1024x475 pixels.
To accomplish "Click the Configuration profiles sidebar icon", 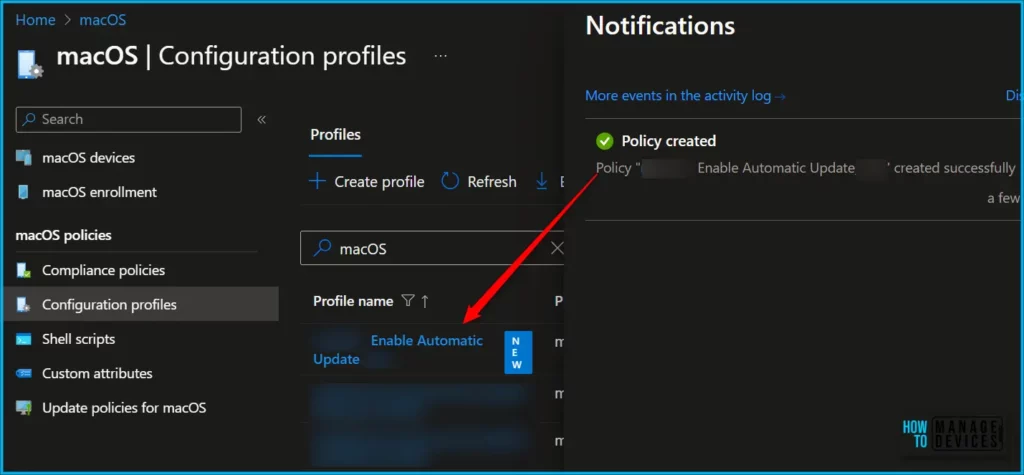I will [24, 304].
